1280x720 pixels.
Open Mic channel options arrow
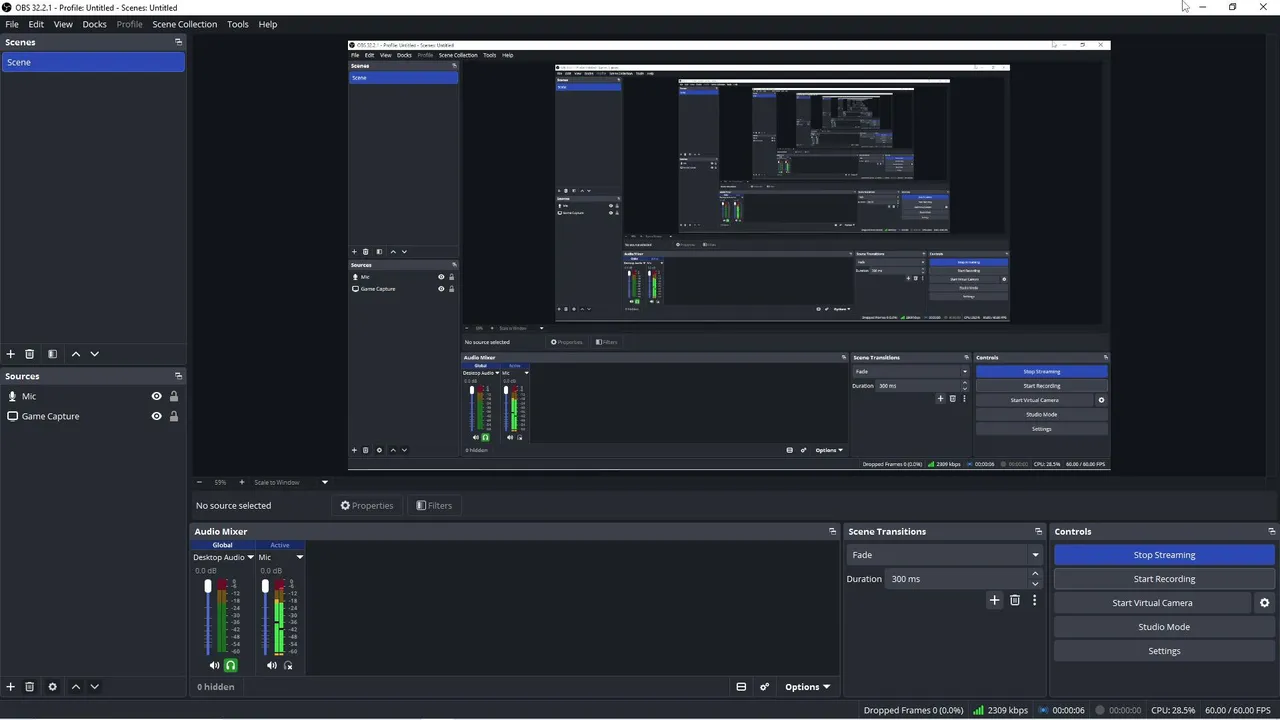(299, 557)
